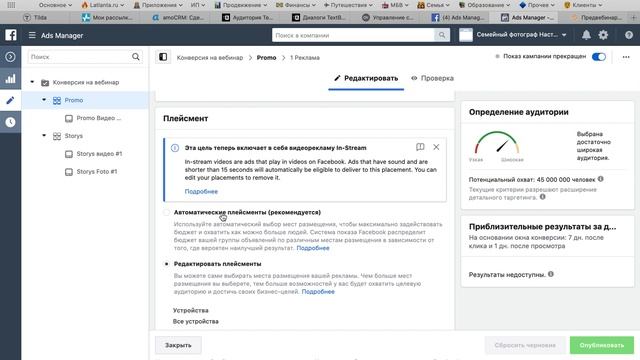Collapse the Конверсия на вебинар campaign tree
This screenshot has height=360, width=640.
(x=32, y=82)
